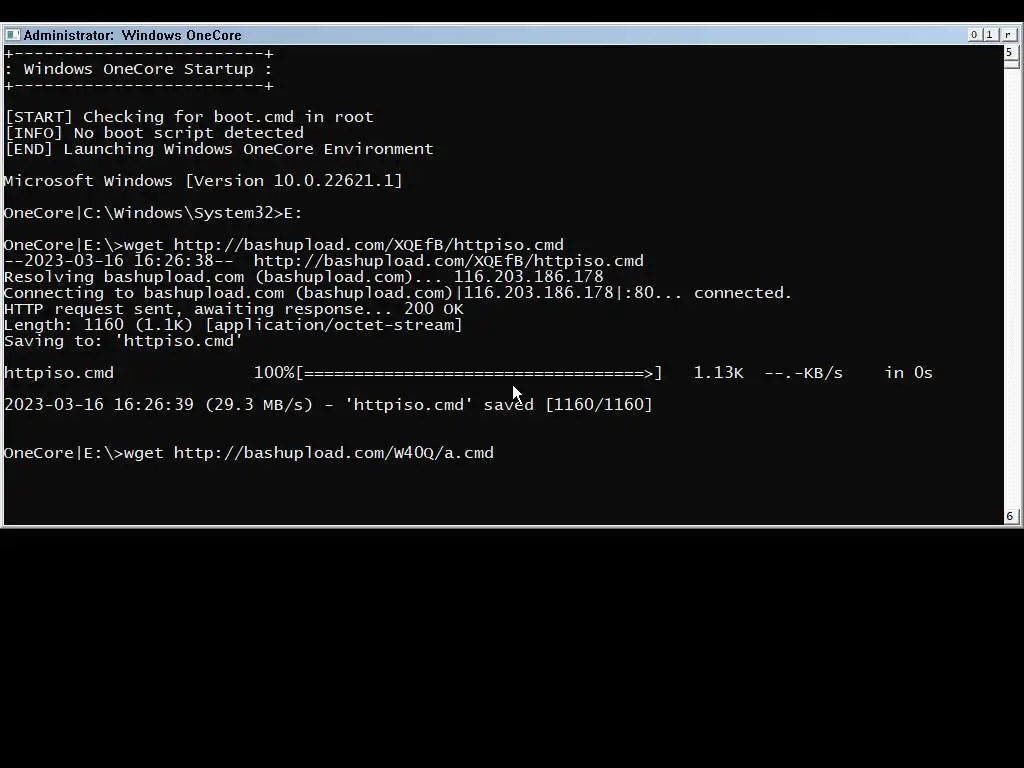Click the minimize button labeled 0
1024x768 pixels.
[974, 35]
